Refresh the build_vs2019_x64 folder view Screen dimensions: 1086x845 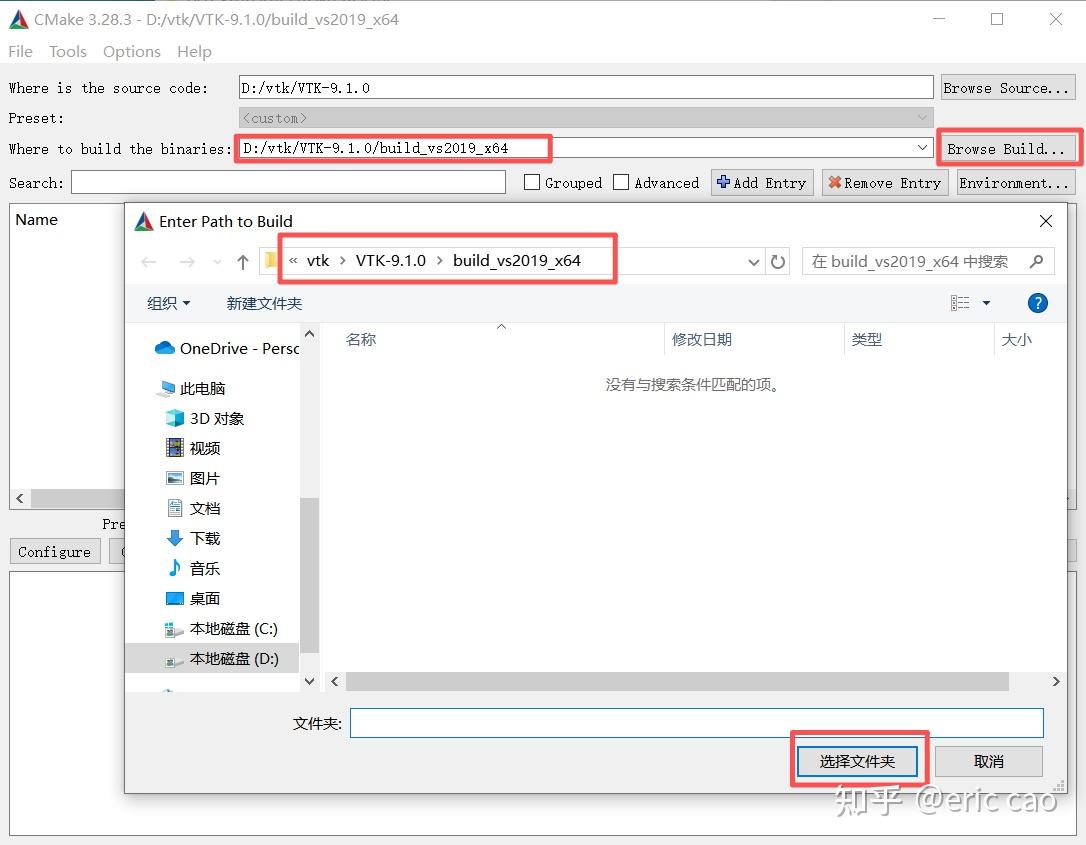click(x=779, y=261)
